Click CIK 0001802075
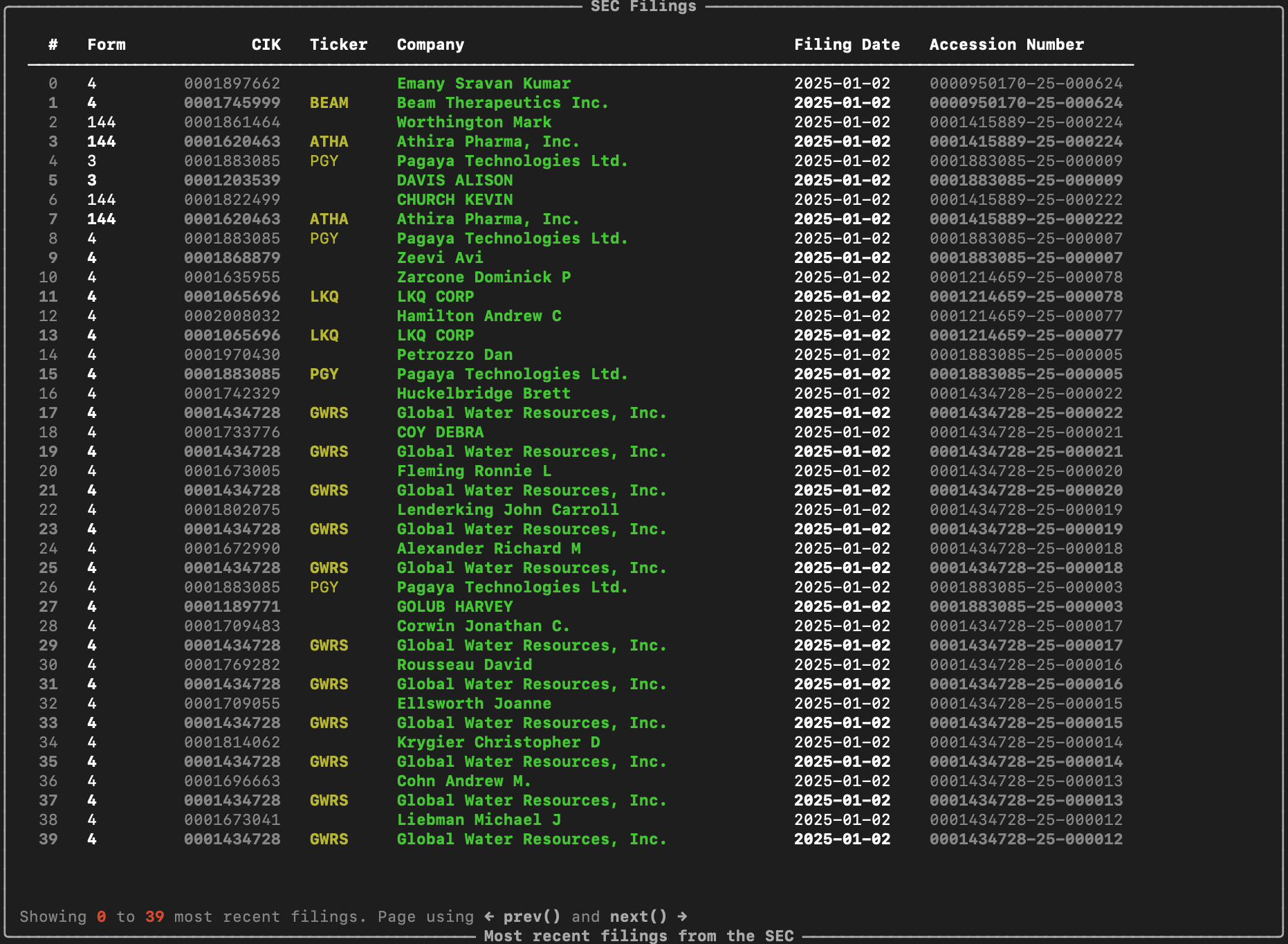Screen dimensions: 1288x944 232,509
